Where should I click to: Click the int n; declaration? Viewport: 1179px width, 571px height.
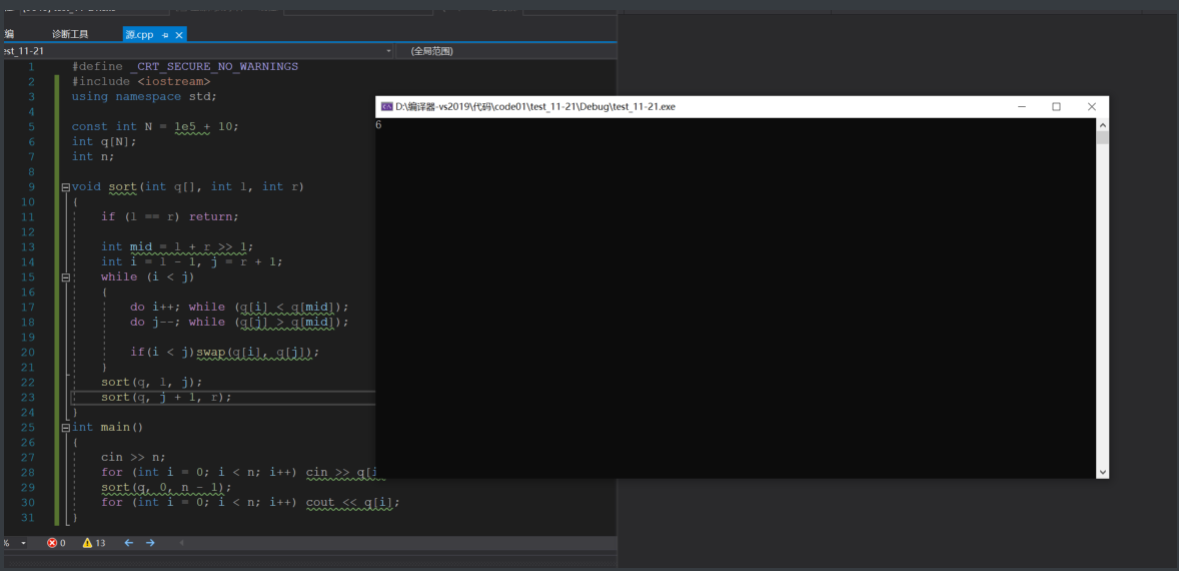(x=93, y=156)
